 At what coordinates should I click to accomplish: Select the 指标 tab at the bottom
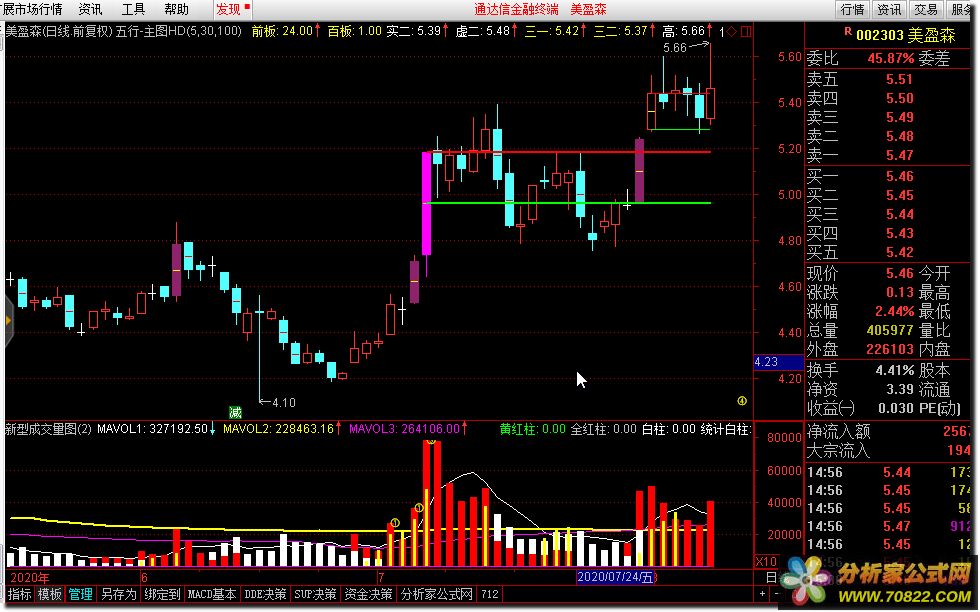coord(19,594)
